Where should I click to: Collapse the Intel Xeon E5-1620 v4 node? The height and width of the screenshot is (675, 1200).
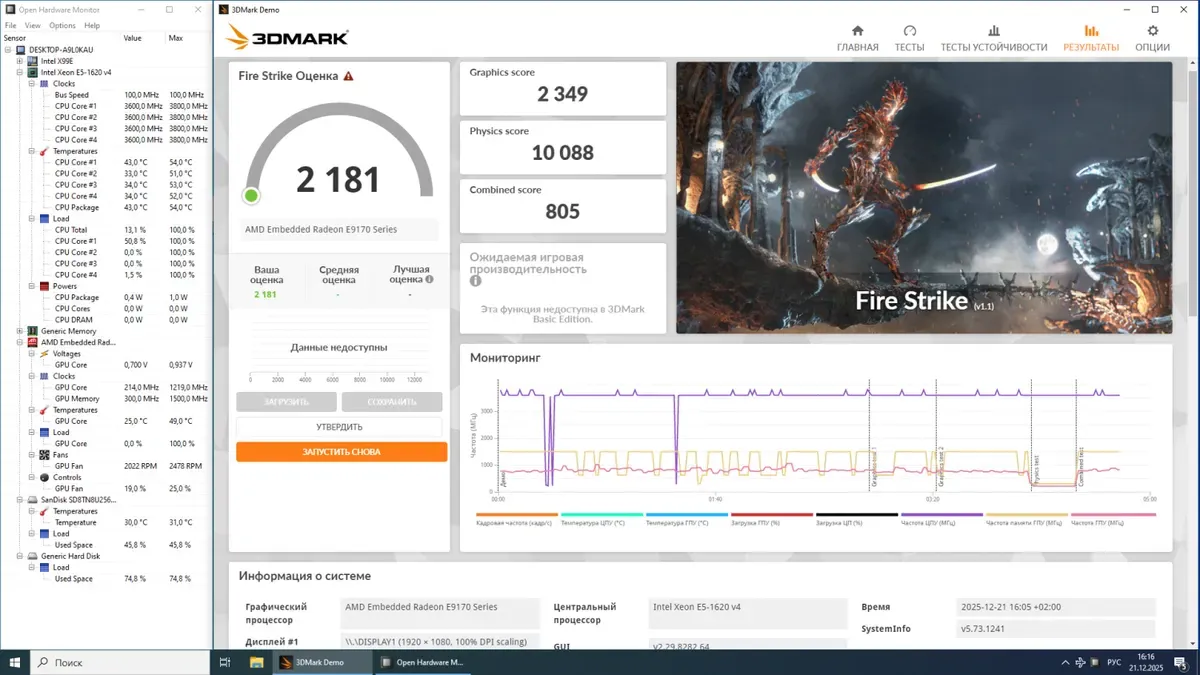(20, 72)
